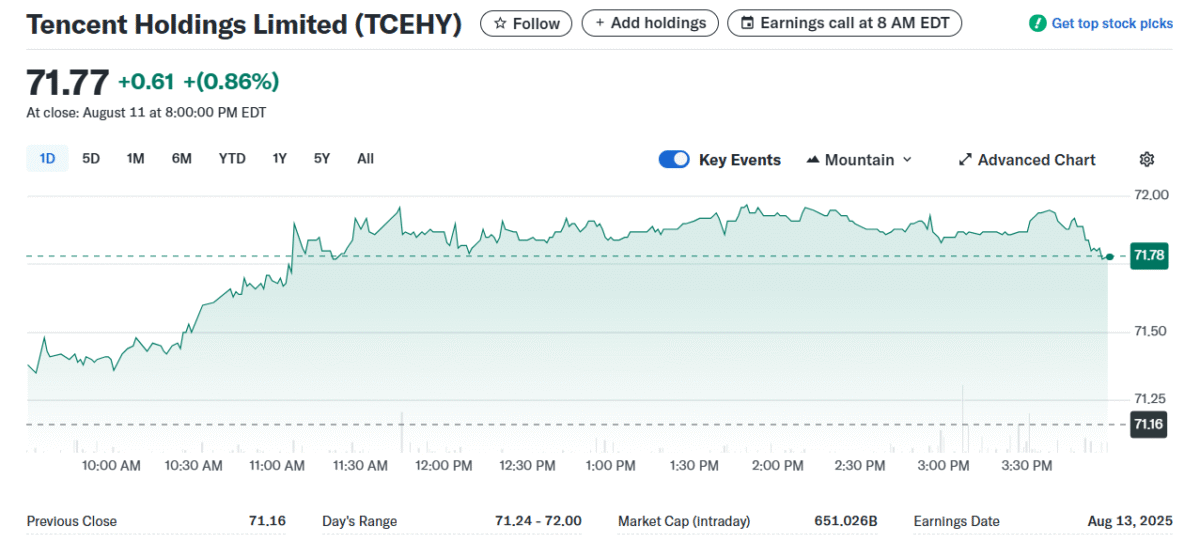Click the mountain chart type icon
The image size is (1200, 542).
coord(812,160)
